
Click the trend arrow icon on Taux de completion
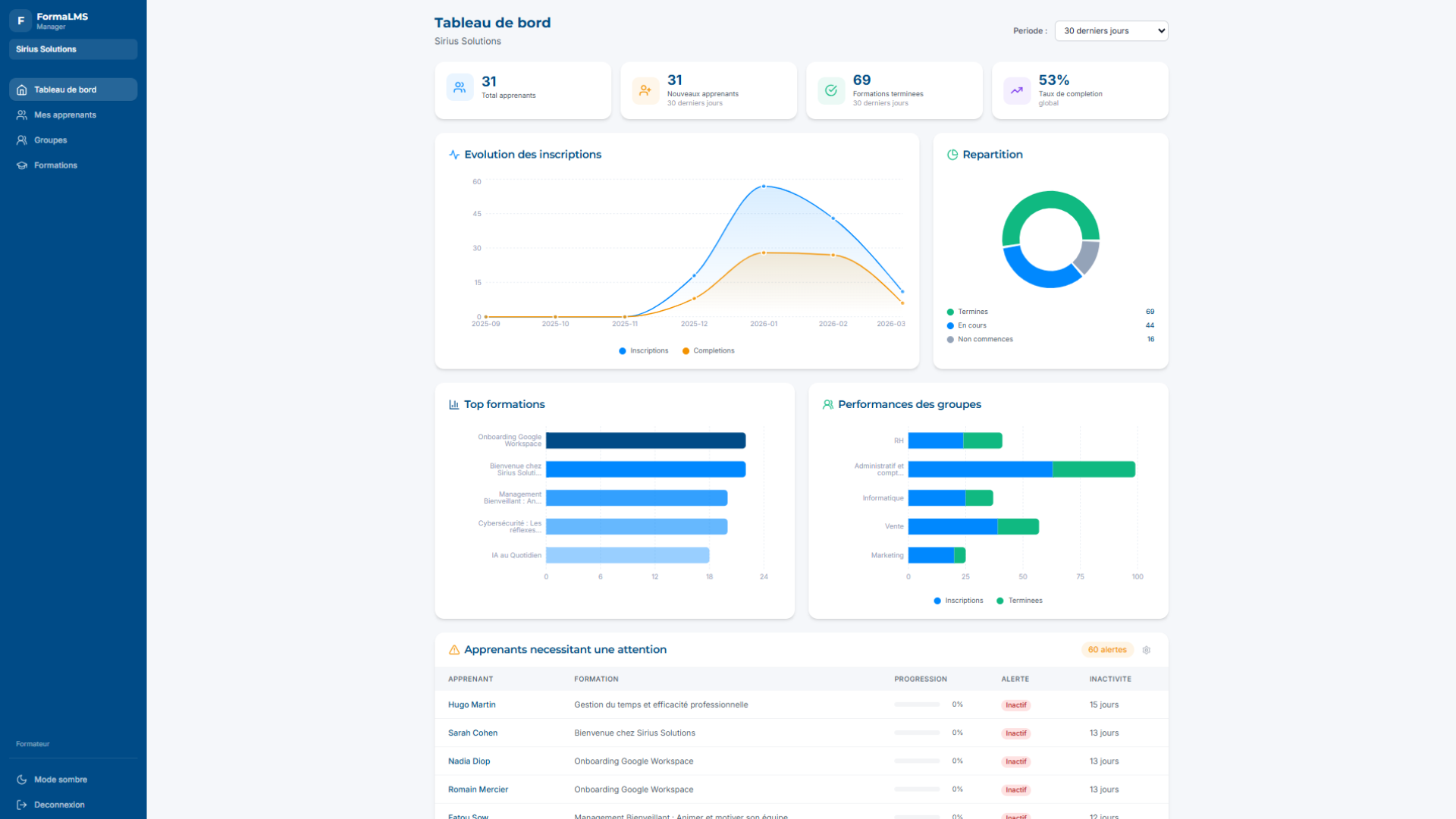coord(1016,90)
